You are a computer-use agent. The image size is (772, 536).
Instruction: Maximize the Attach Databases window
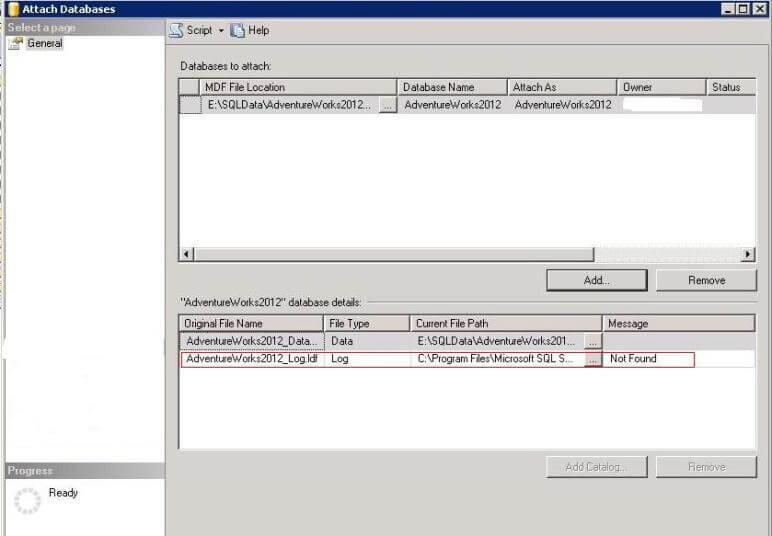click(x=744, y=9)
